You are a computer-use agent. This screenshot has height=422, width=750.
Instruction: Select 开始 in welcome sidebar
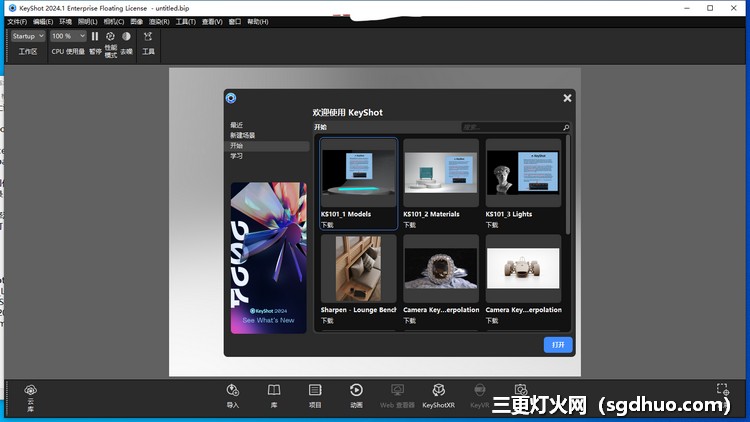point(267,146)
